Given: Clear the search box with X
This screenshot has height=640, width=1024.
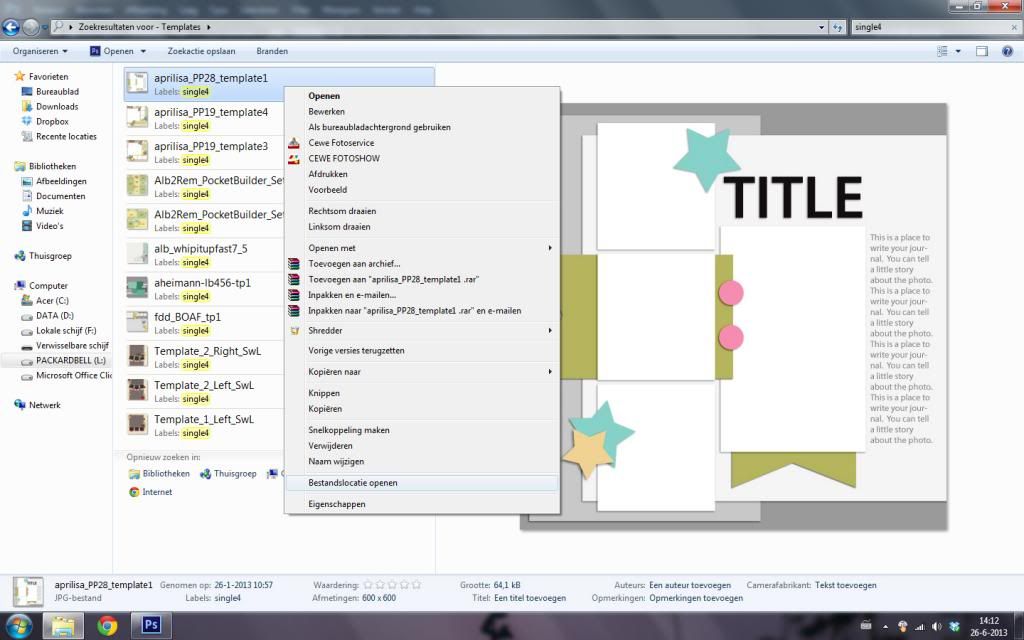Looking at the screenshot, I should tap(1014, 27).
